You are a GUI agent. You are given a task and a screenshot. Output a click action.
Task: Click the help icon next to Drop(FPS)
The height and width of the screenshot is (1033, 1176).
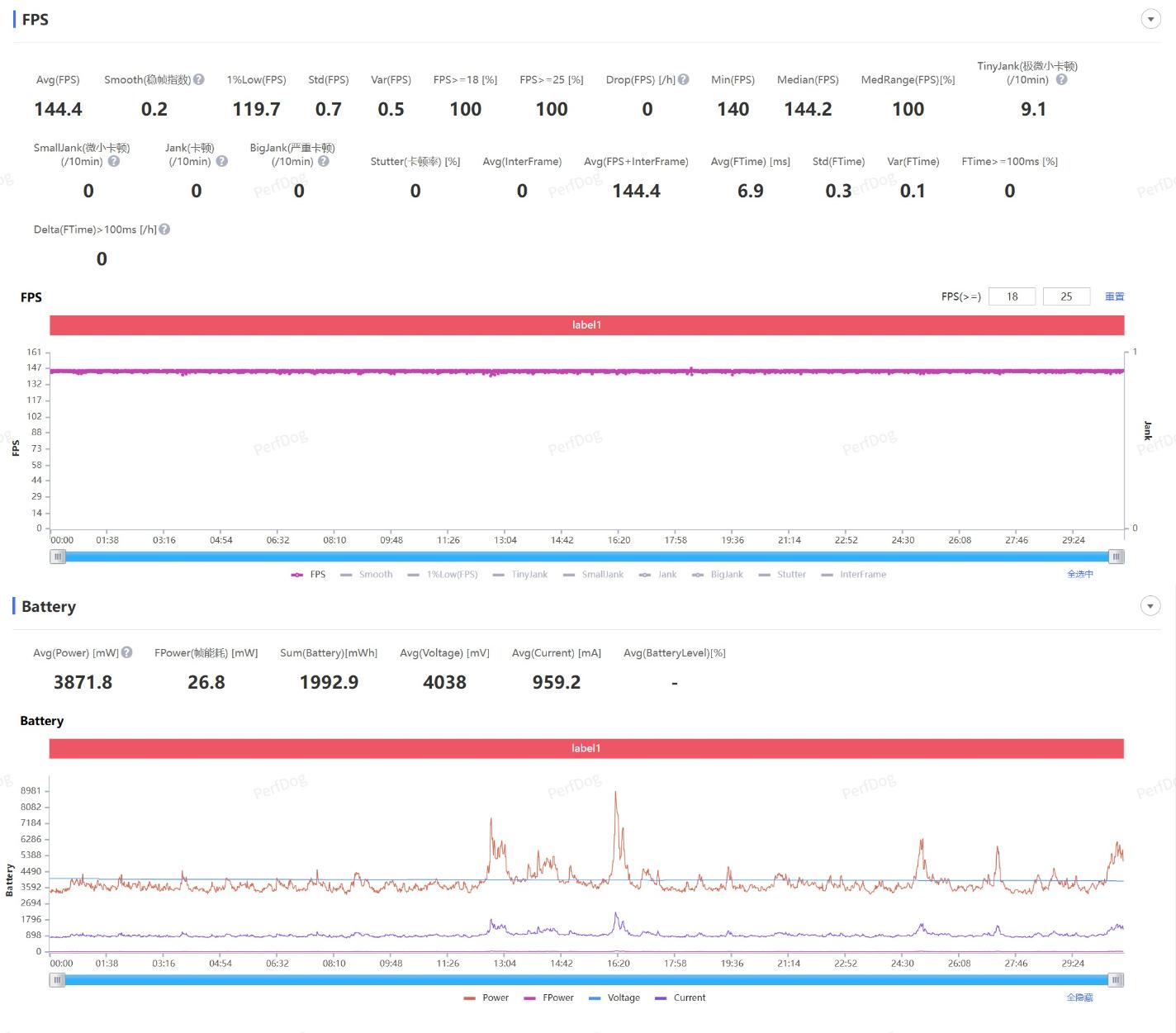683,80
